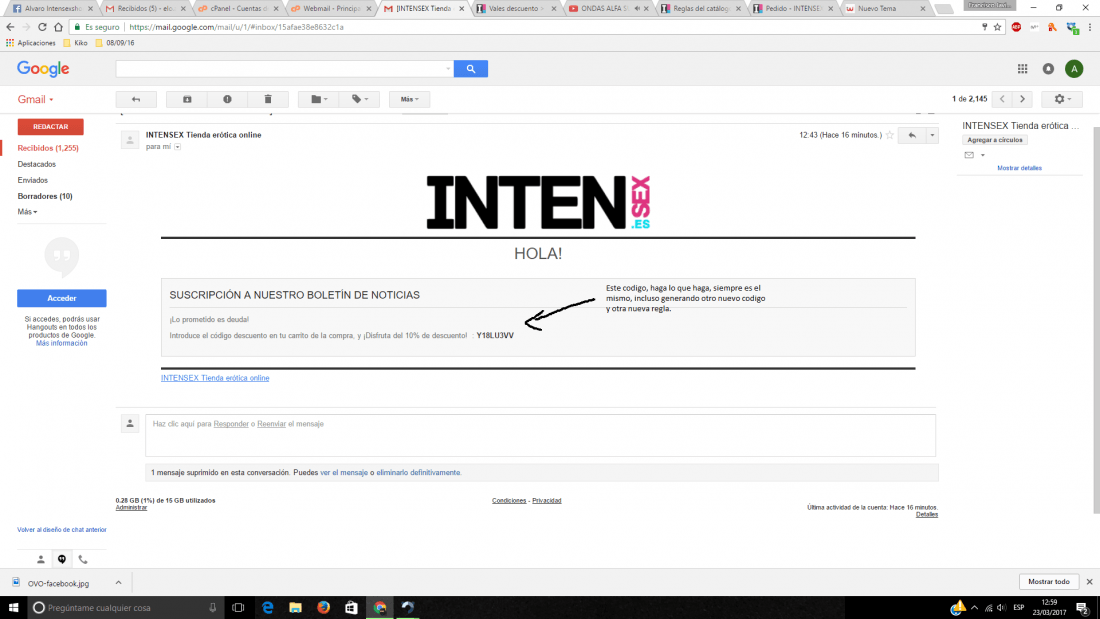Star this message
The image size is (1100, 619).
pos(890,135)
